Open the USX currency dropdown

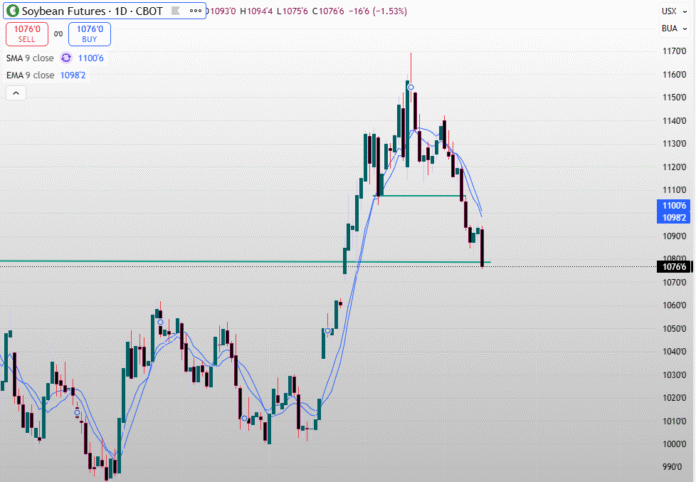670,11
